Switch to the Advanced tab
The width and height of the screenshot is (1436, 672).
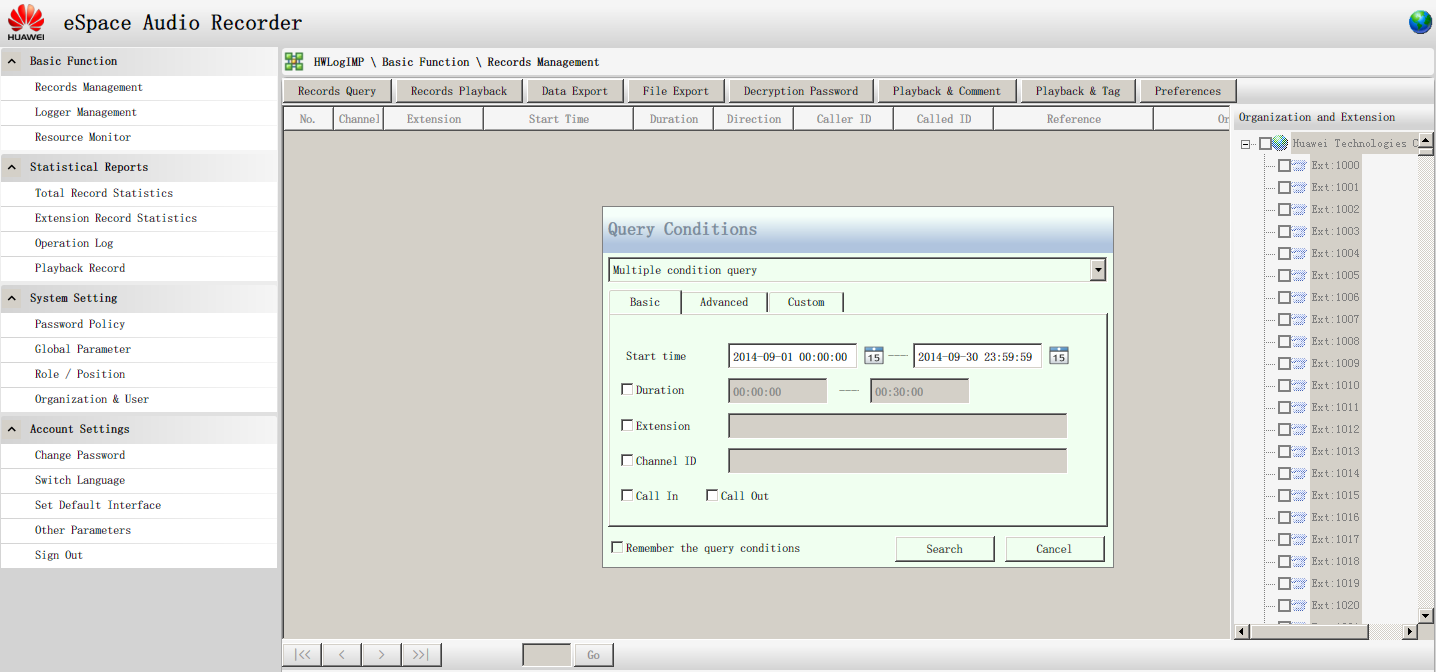coord(724,302)
